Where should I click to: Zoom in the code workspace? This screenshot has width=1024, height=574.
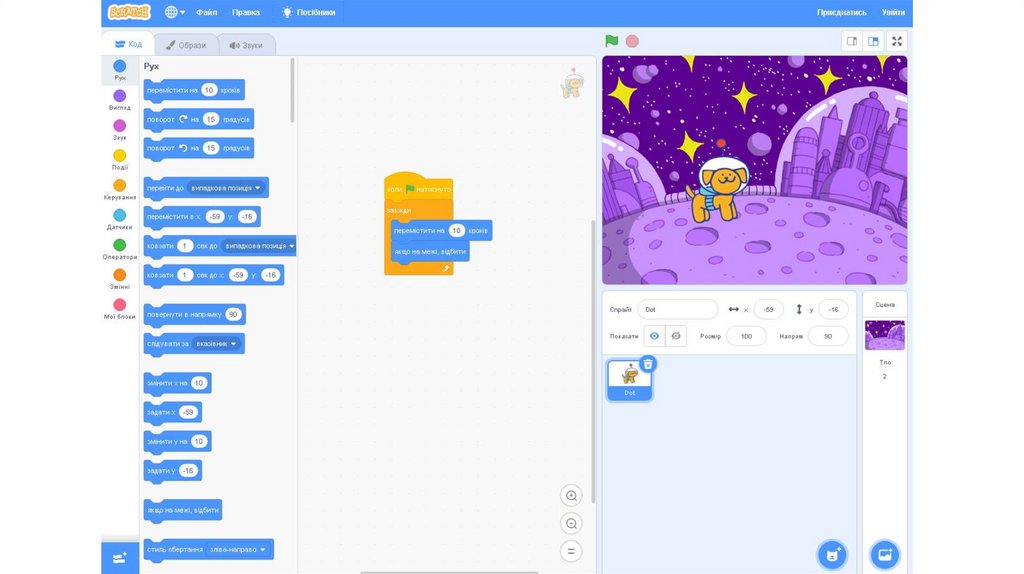pos(571,496)
